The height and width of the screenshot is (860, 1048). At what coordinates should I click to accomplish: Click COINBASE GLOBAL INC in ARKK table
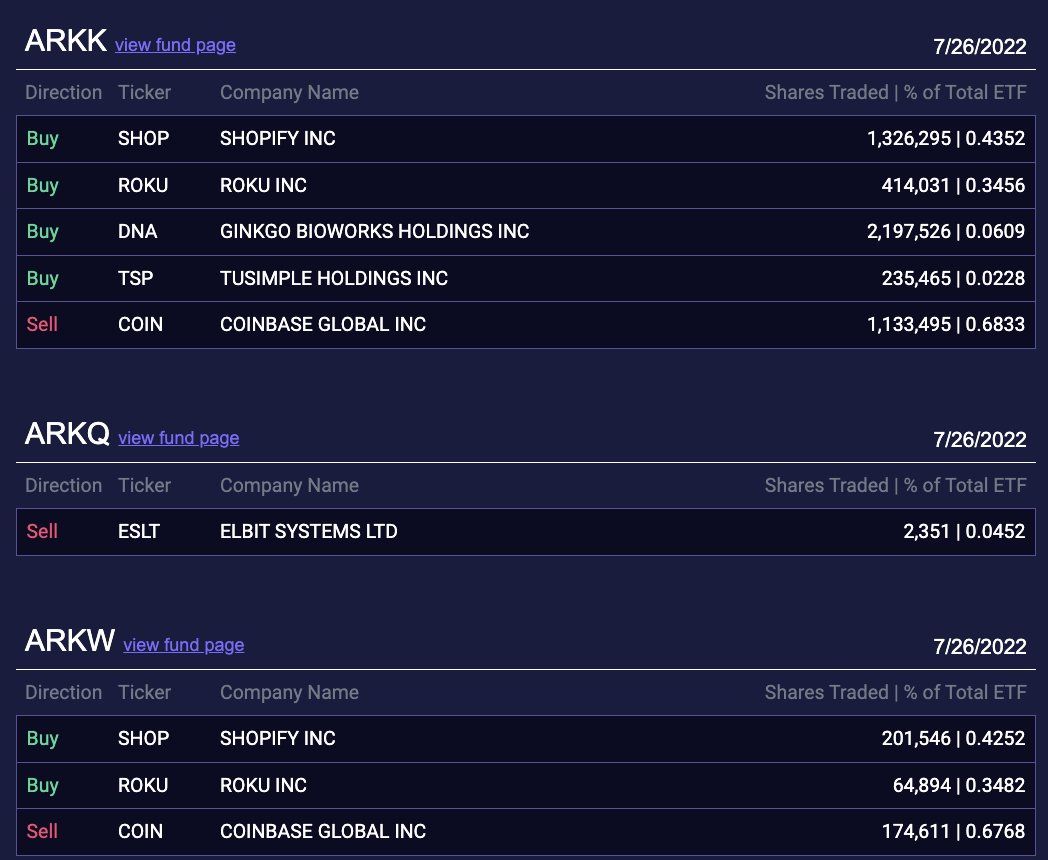click(x=322, y=324)
